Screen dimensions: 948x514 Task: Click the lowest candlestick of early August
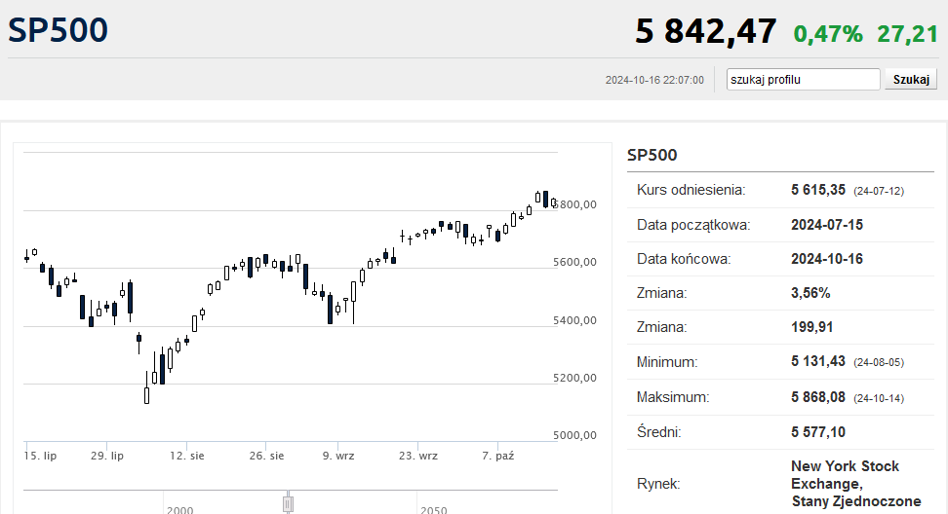(x=146, y=388)
